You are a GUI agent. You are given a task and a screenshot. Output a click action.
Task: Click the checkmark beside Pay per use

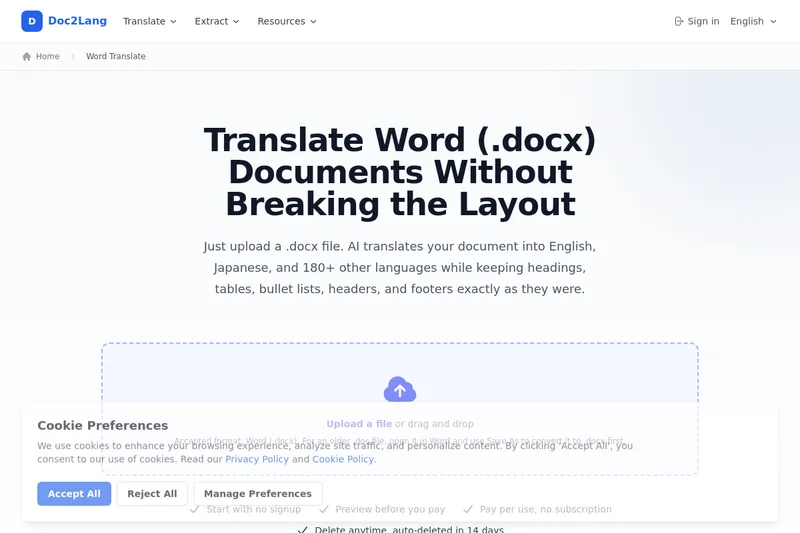468,509
